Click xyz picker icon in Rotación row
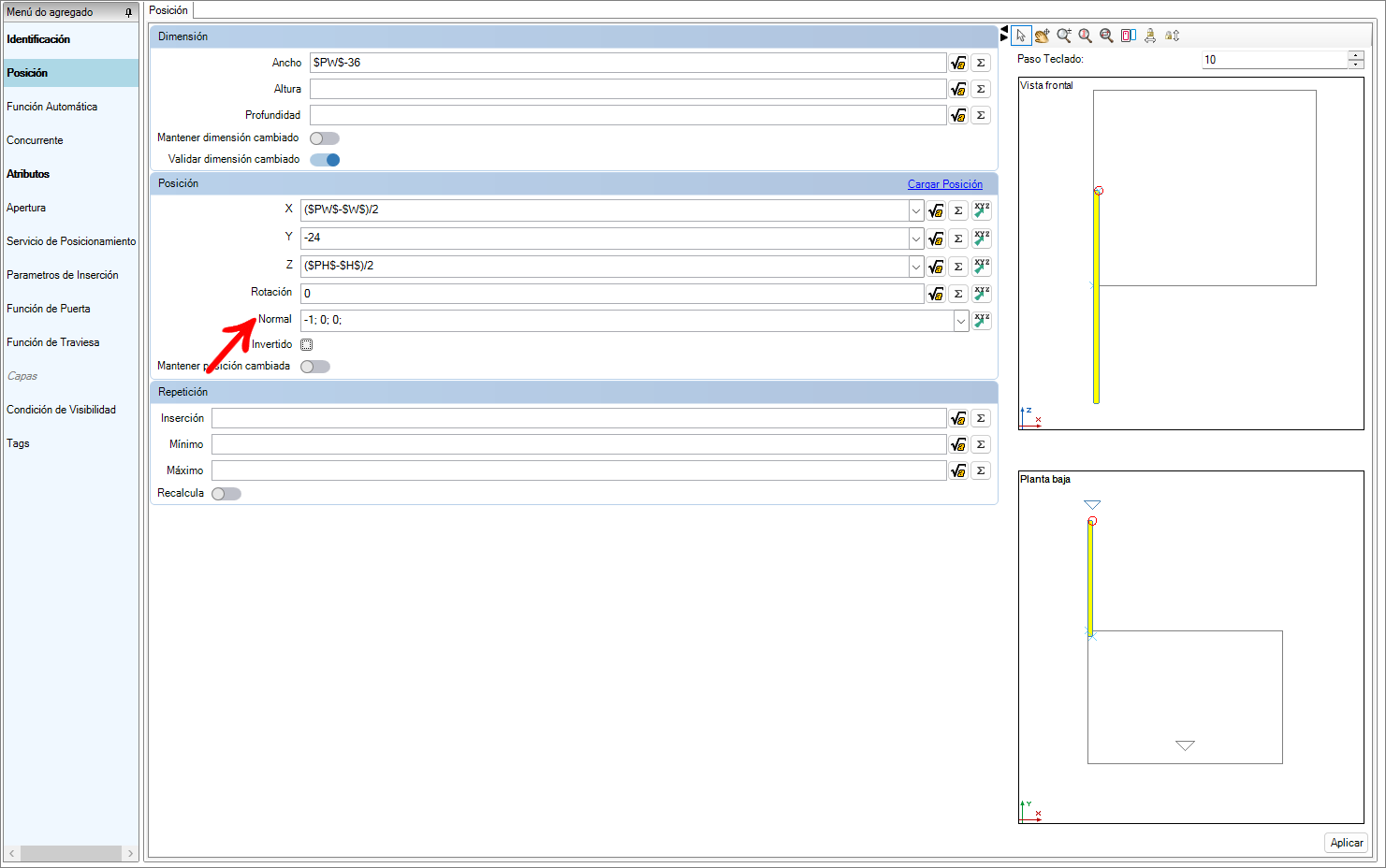 pyautogui.click(x=982, y=294)
